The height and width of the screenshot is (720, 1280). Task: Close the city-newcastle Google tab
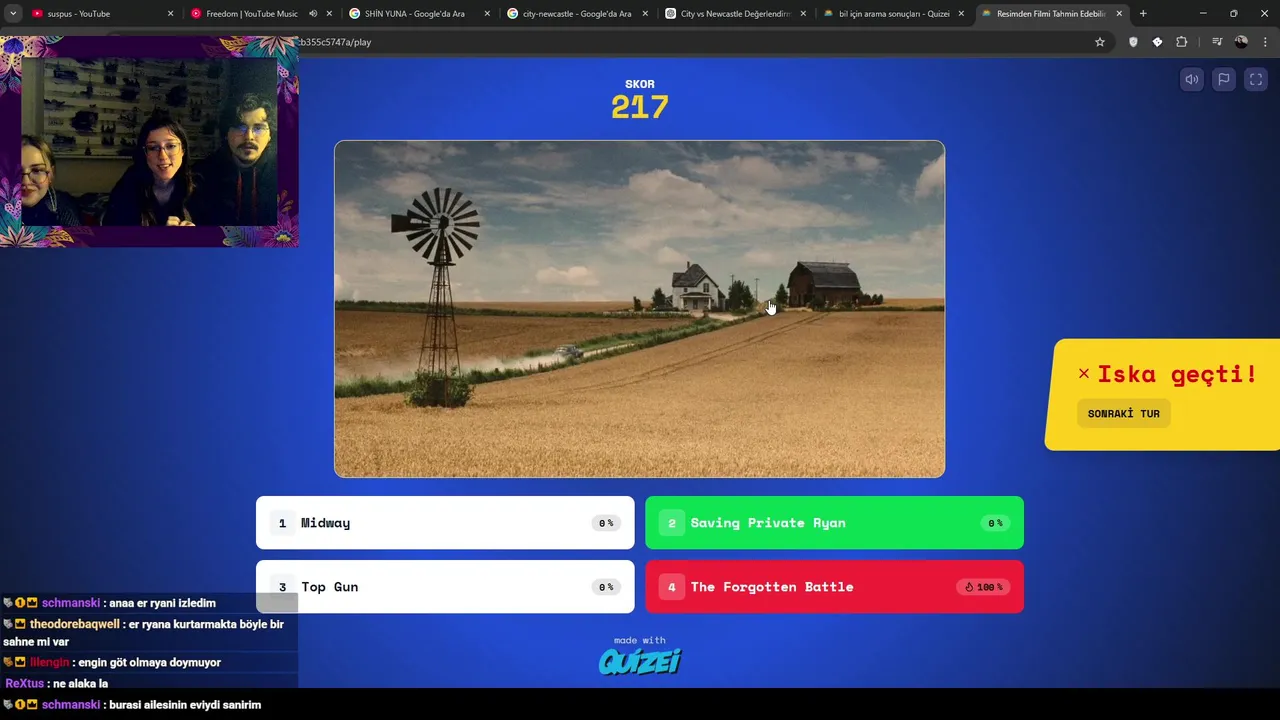(645, 14)
